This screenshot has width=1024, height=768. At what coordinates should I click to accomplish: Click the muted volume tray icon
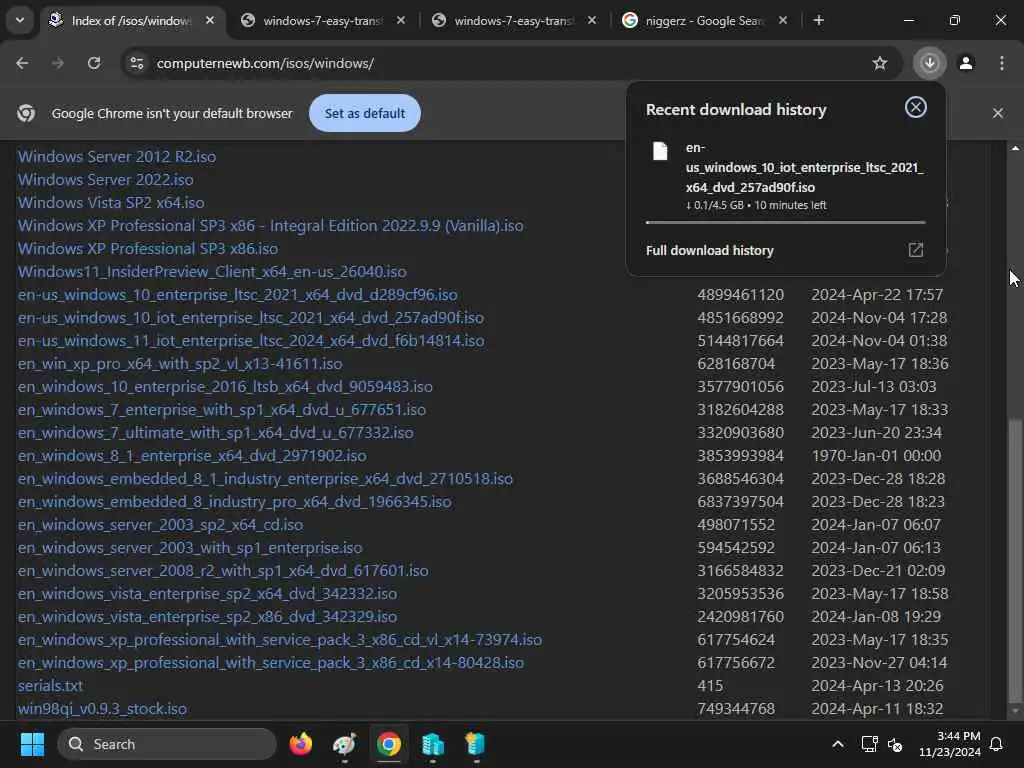click(x=895, y=744)
